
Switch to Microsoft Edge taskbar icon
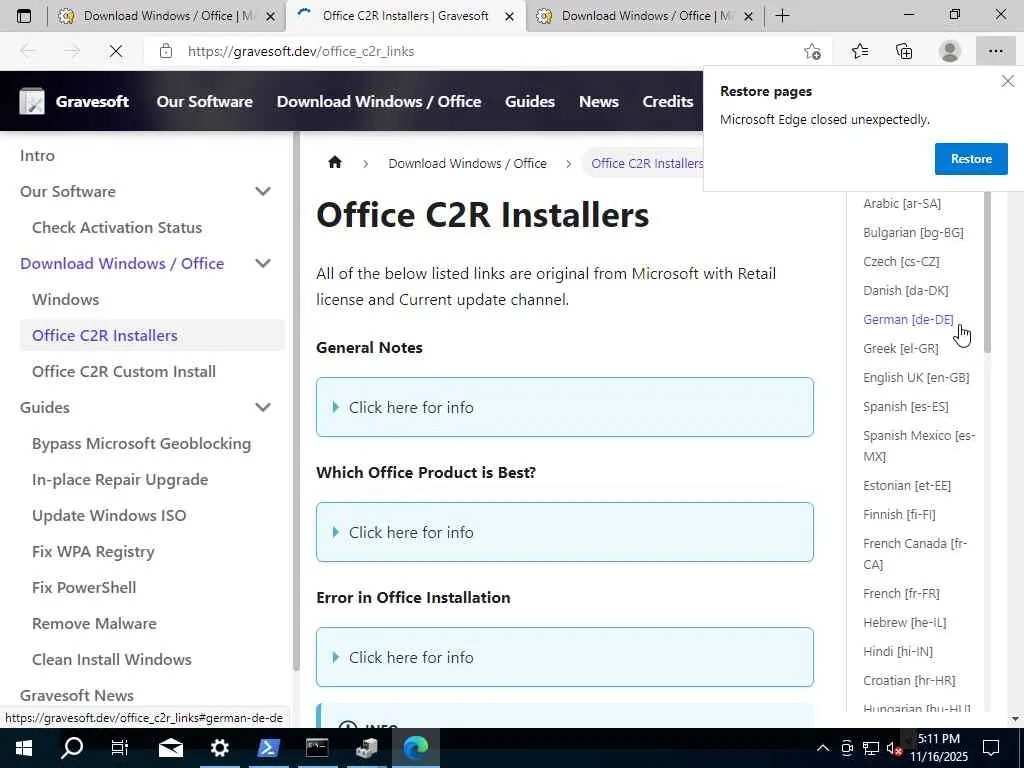415,748
